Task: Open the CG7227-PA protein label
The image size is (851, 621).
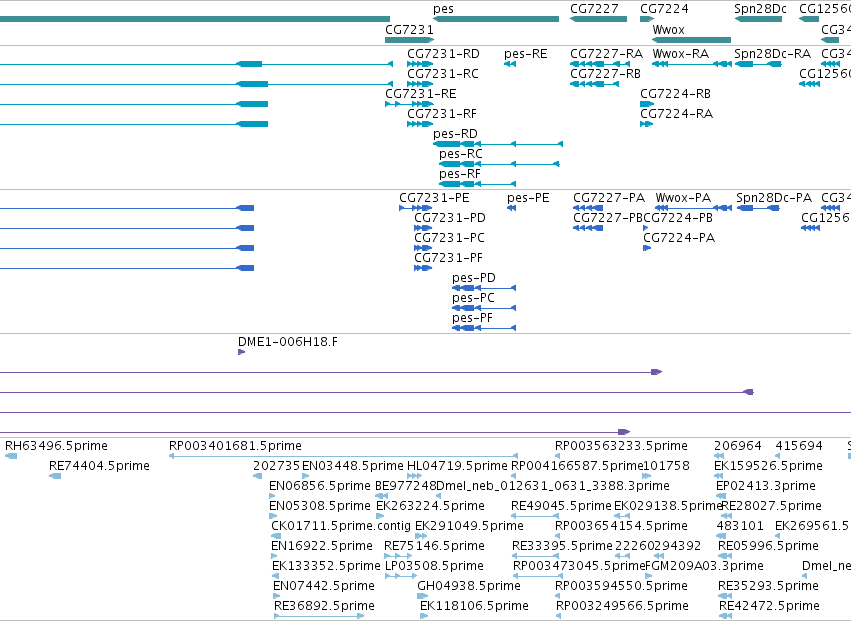Action: click(x=609, y=198)
